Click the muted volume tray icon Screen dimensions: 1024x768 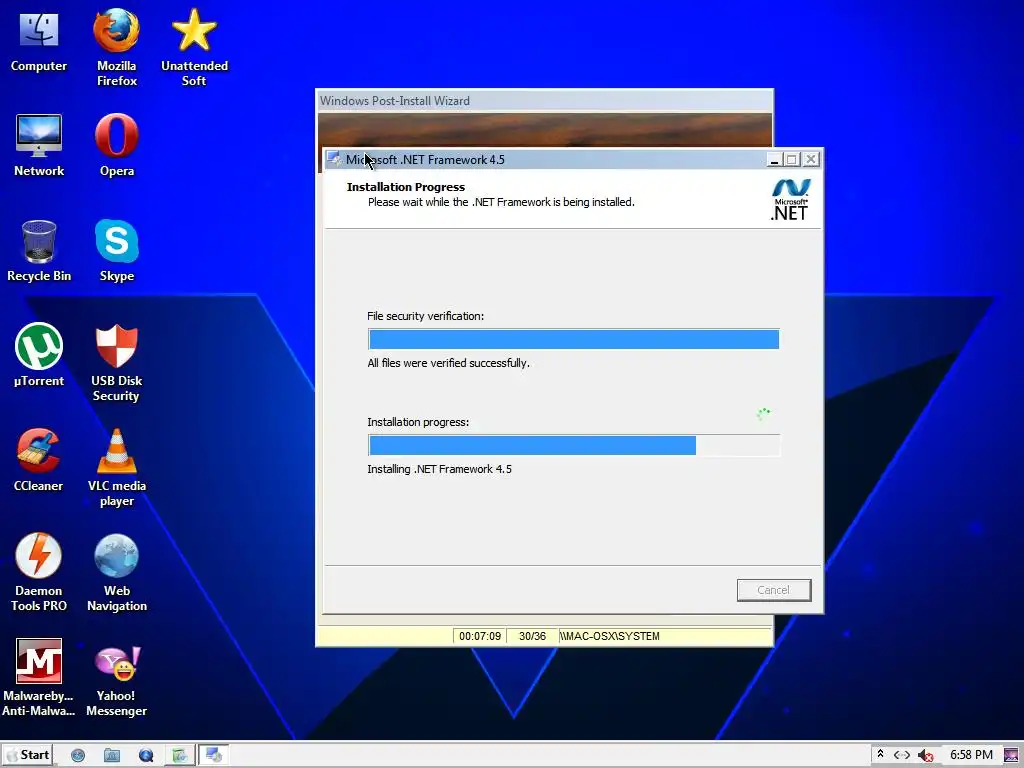point(925,756)
